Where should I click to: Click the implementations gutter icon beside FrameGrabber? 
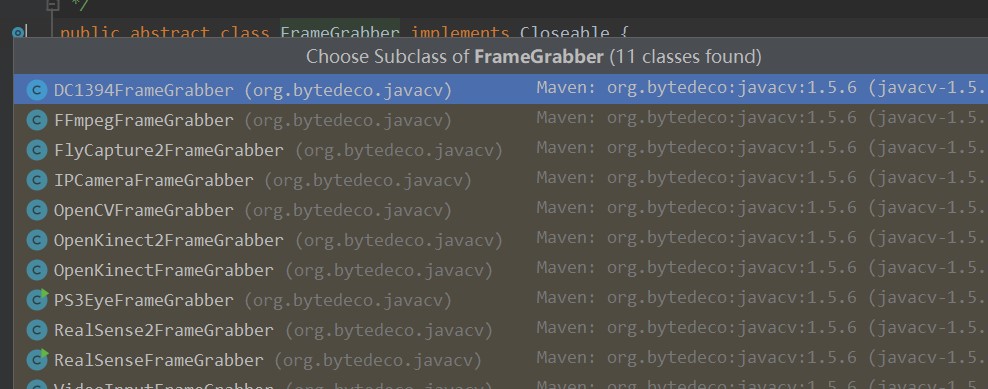(19, 32)
